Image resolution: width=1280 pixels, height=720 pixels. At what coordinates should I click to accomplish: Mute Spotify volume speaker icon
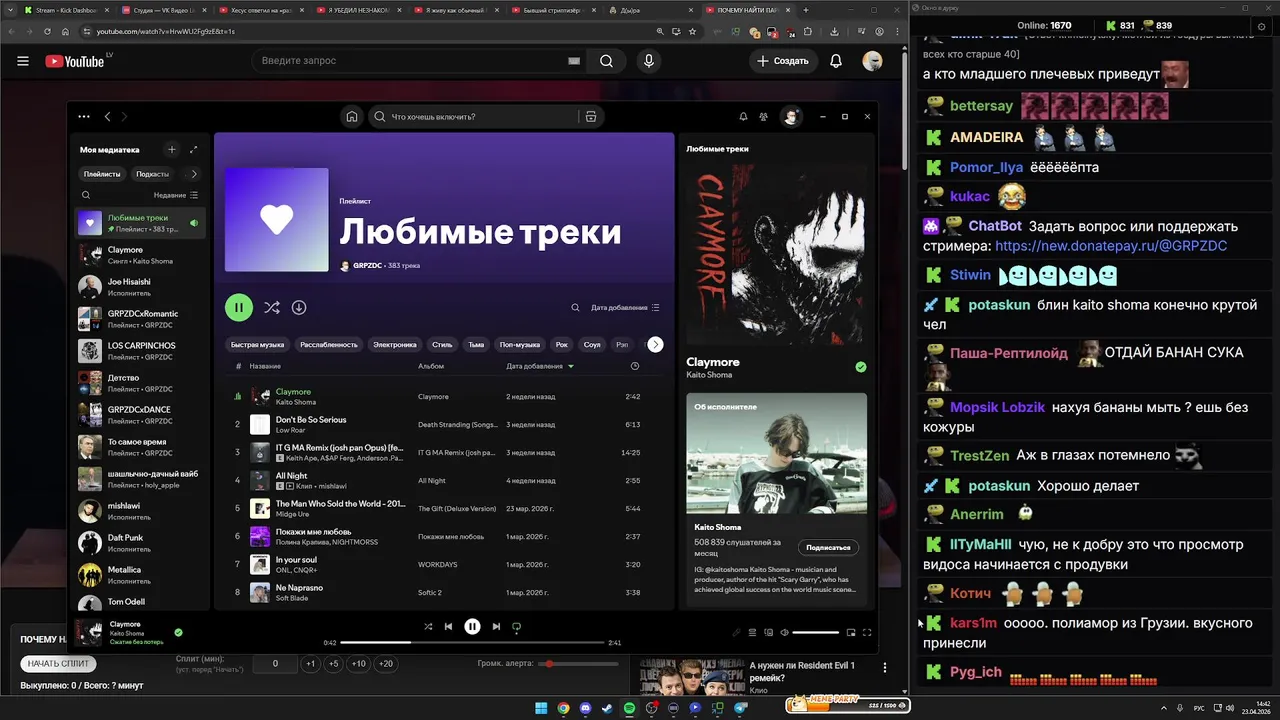(x=784, y=632)
